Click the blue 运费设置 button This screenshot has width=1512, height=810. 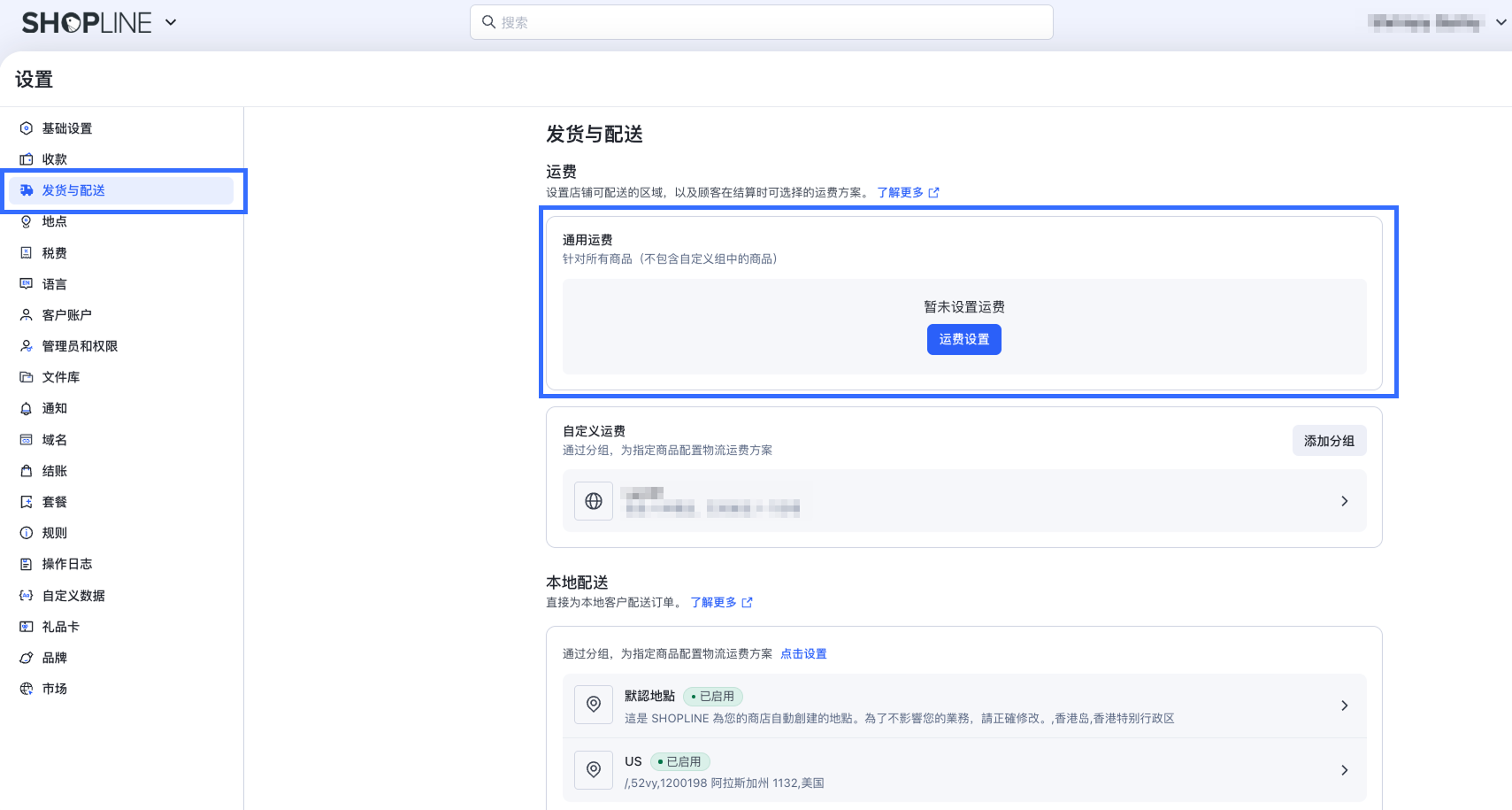[963, 340]
